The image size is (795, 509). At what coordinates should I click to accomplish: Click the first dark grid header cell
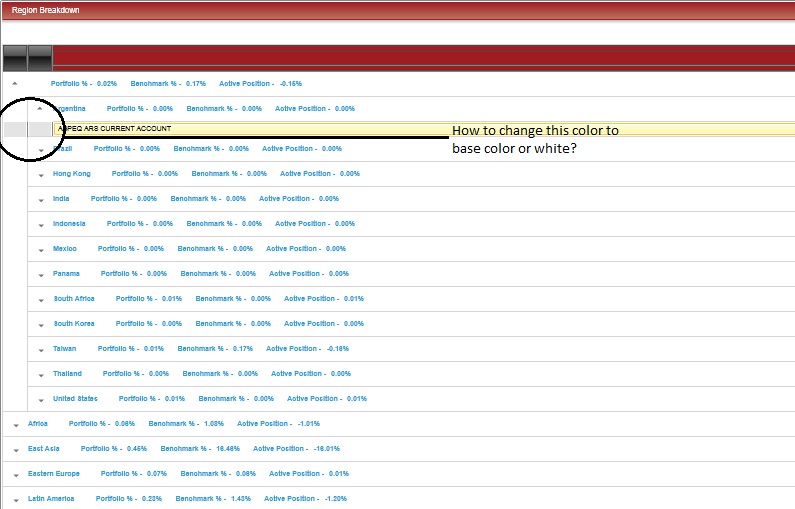tap(15, 58)
